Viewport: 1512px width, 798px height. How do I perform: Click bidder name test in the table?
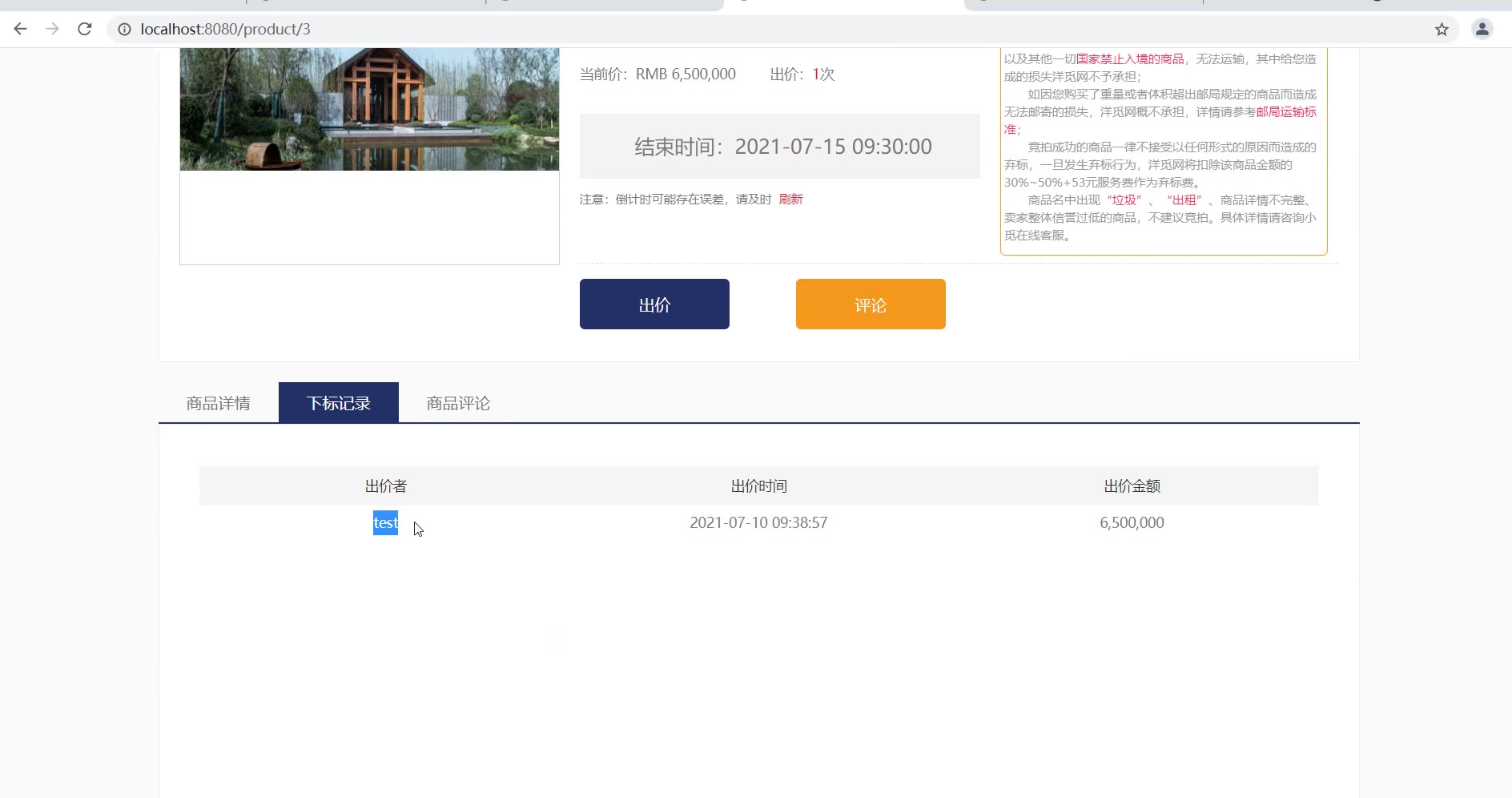tap(385, 522)
